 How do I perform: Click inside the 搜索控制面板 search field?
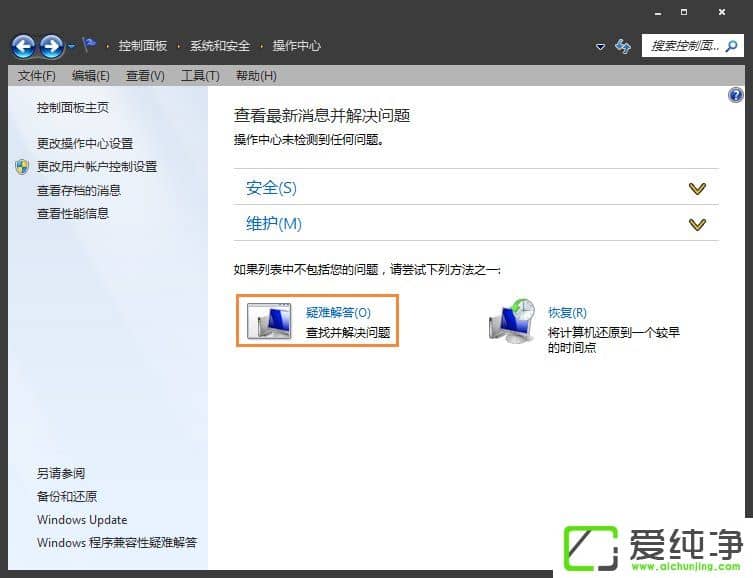683,46
